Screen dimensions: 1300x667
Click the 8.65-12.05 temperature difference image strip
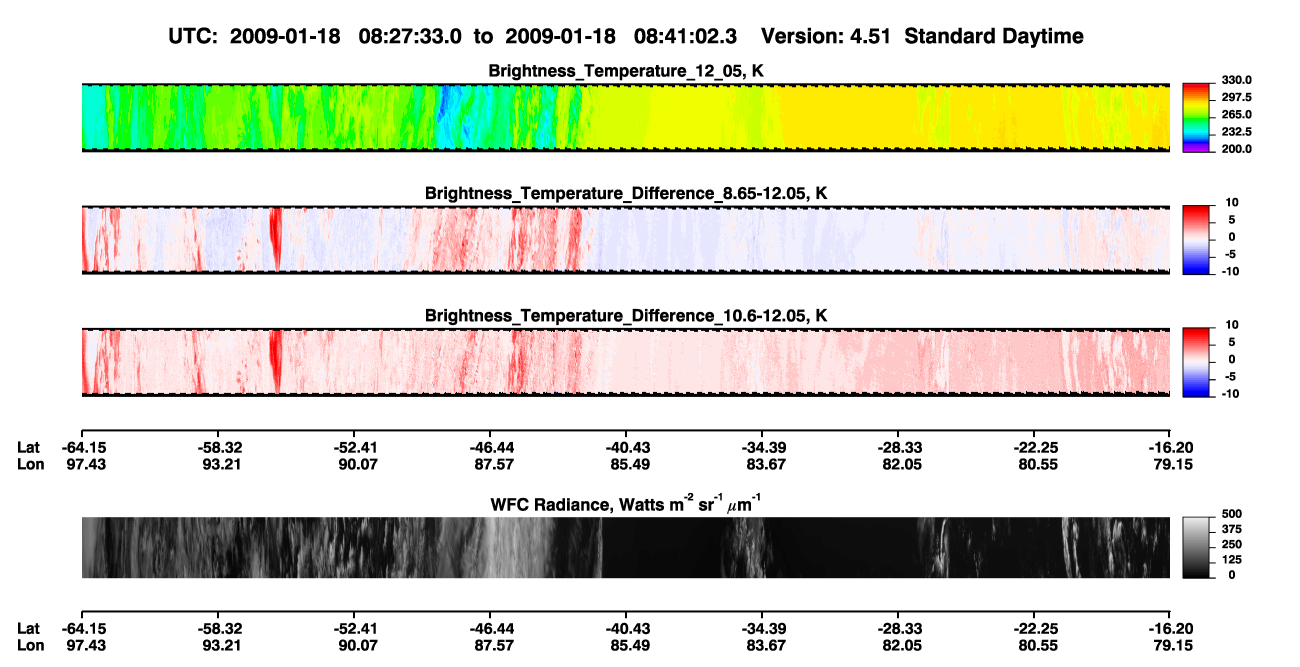point(626,240)
